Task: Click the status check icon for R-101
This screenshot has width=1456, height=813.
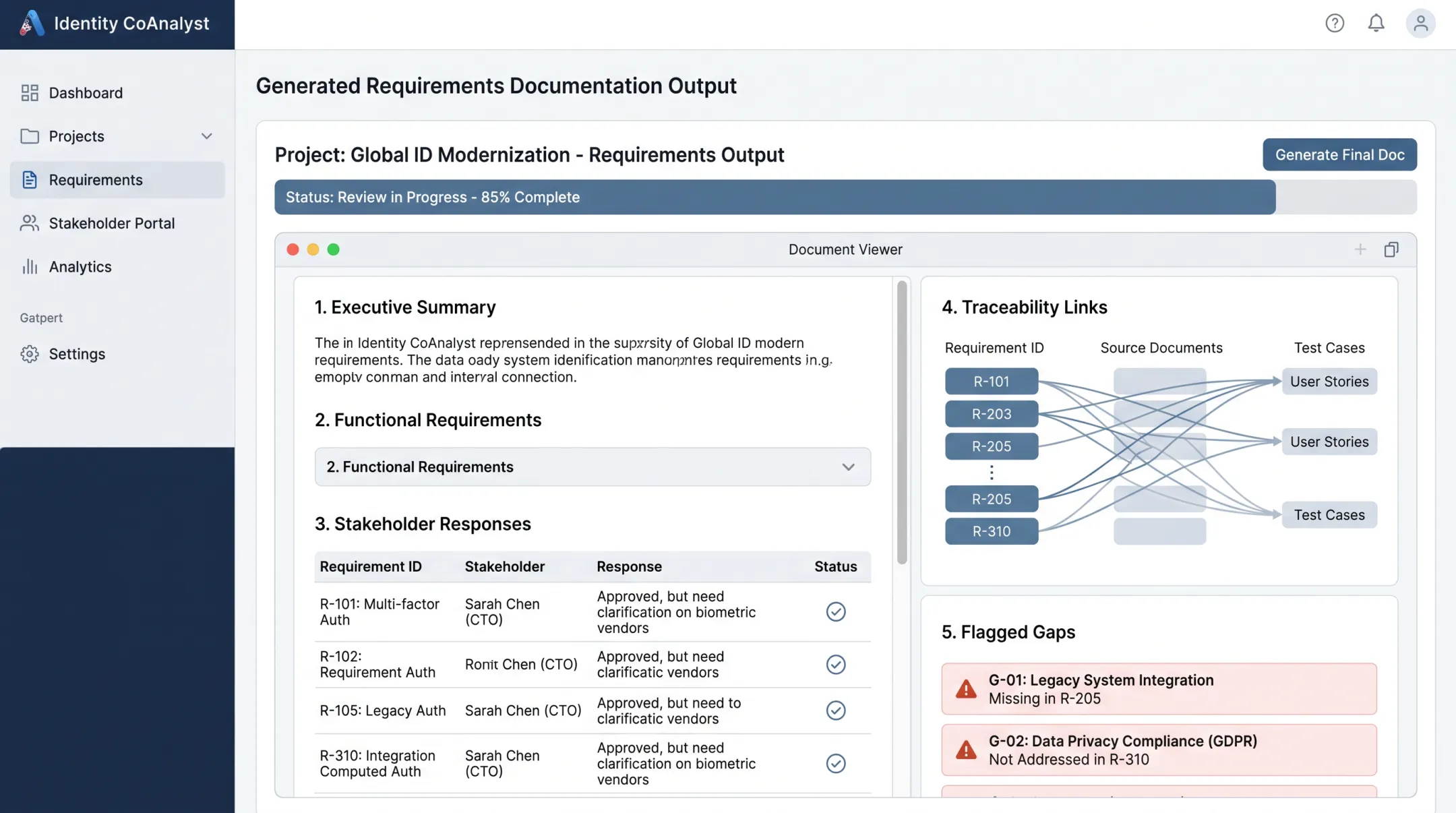Action: pyautogui.click(x=836, y=611)
